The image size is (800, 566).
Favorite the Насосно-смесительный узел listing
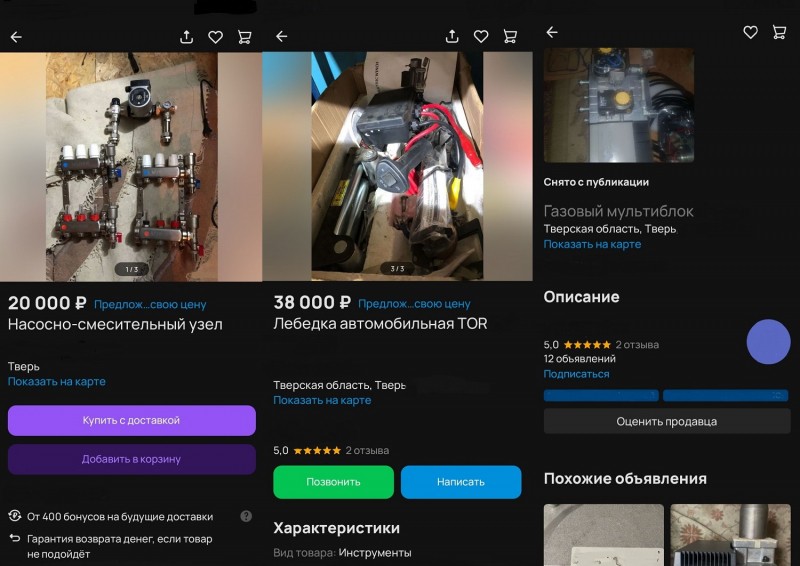coord(215,37)
